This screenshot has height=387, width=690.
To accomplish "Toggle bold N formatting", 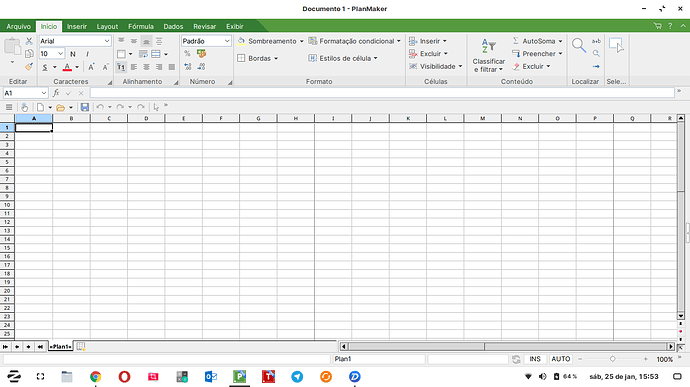I will 73,54.
